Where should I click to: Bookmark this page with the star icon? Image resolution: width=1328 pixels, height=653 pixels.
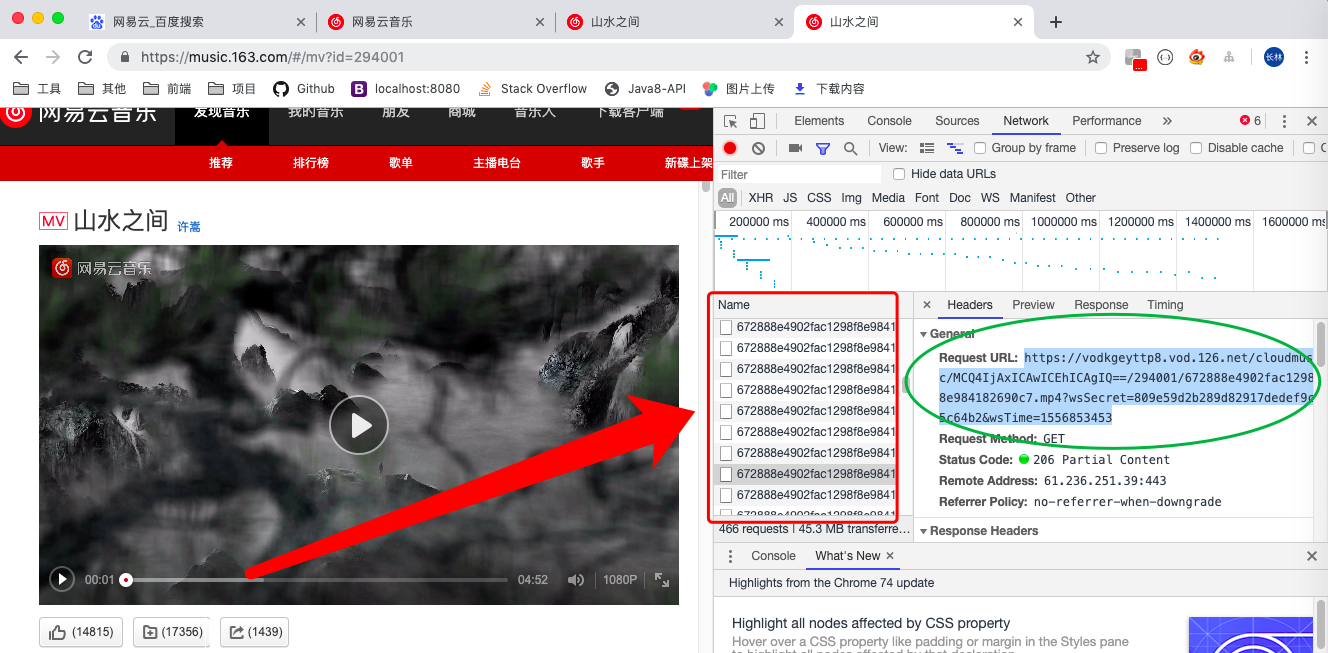pos(1093,57)
